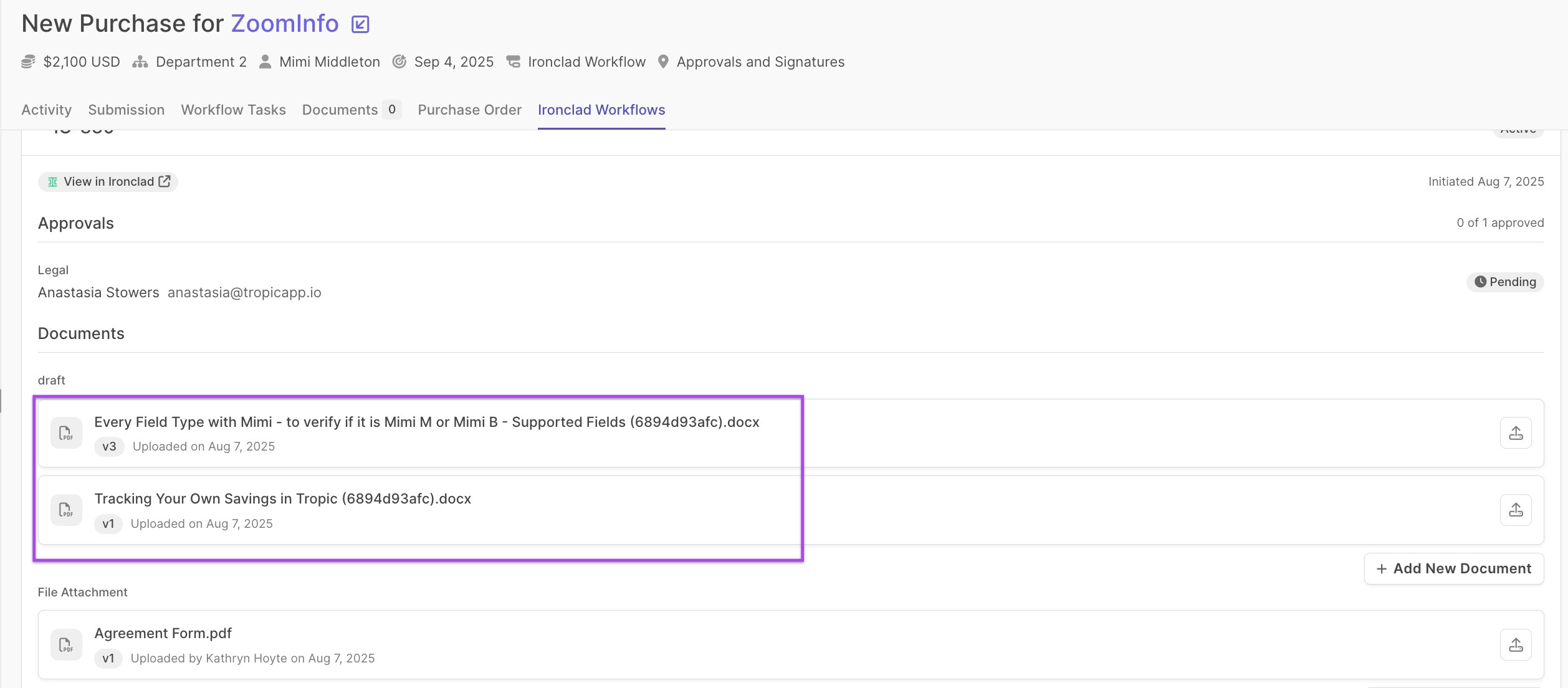Click upload icon for Every Field Type document
The image size is (1568, 688).
1516,433
